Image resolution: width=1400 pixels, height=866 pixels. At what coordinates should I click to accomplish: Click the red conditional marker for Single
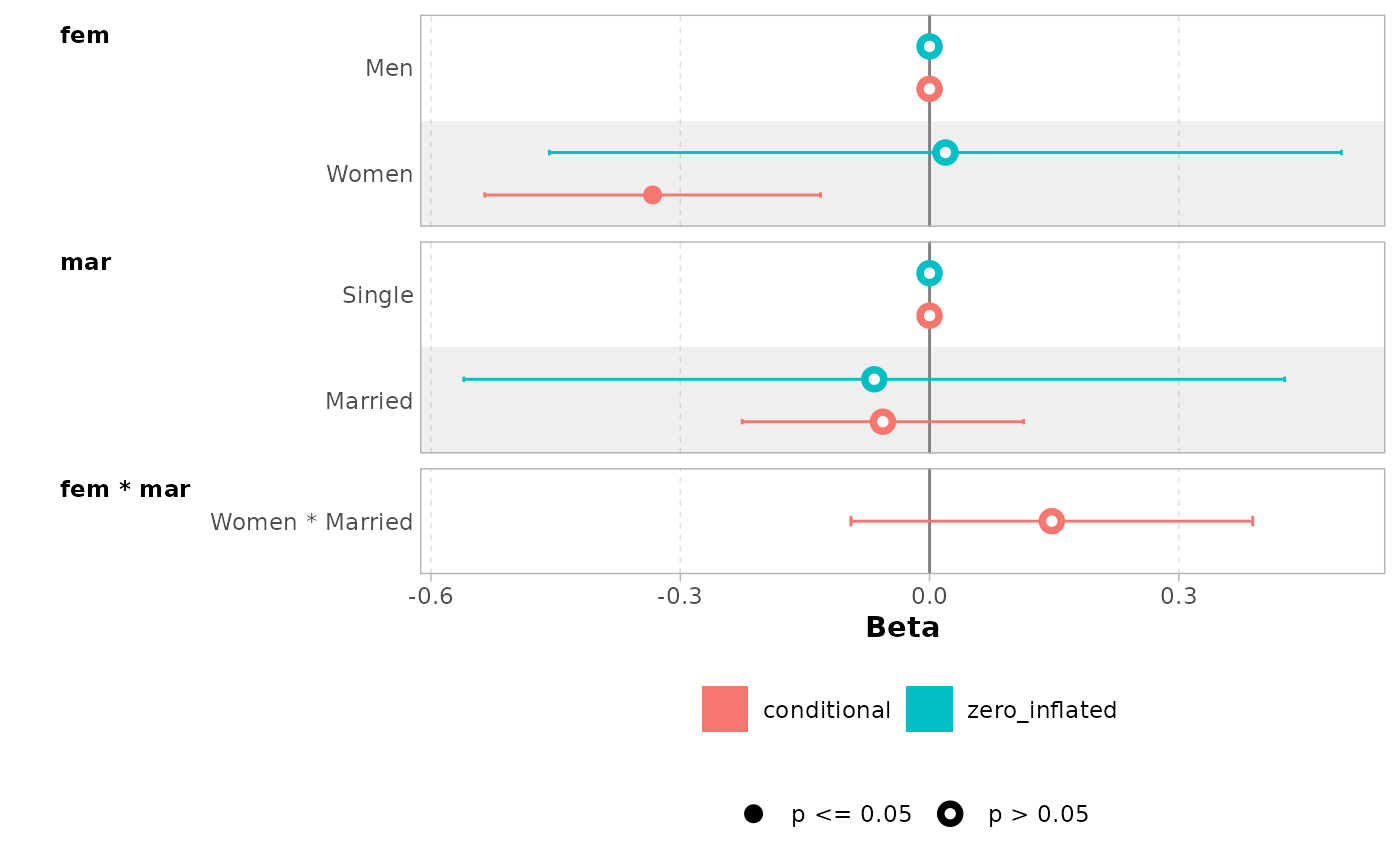pos(929,316)
